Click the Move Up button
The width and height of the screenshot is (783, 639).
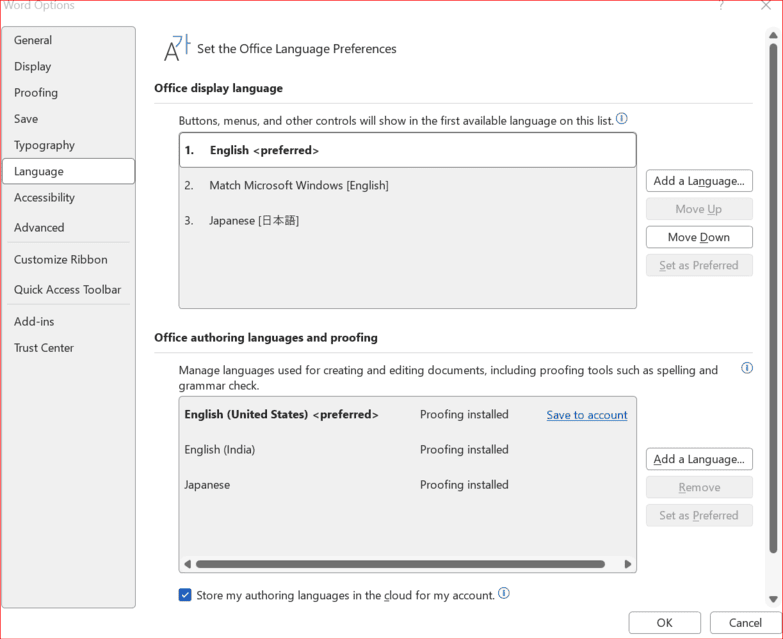point(699,209)
